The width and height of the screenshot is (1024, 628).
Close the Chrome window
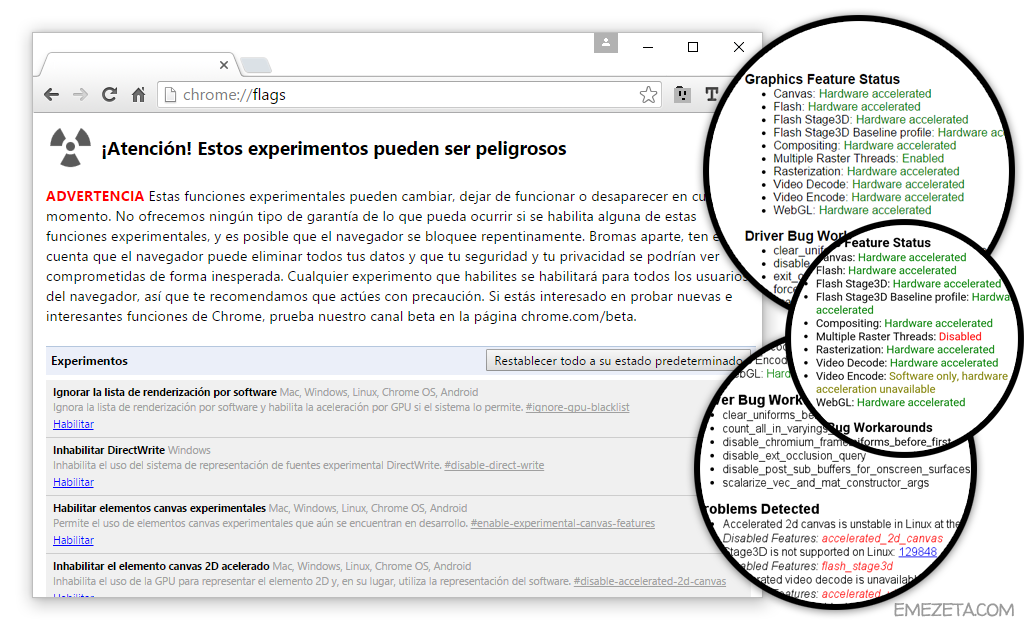tap(739, 47)
